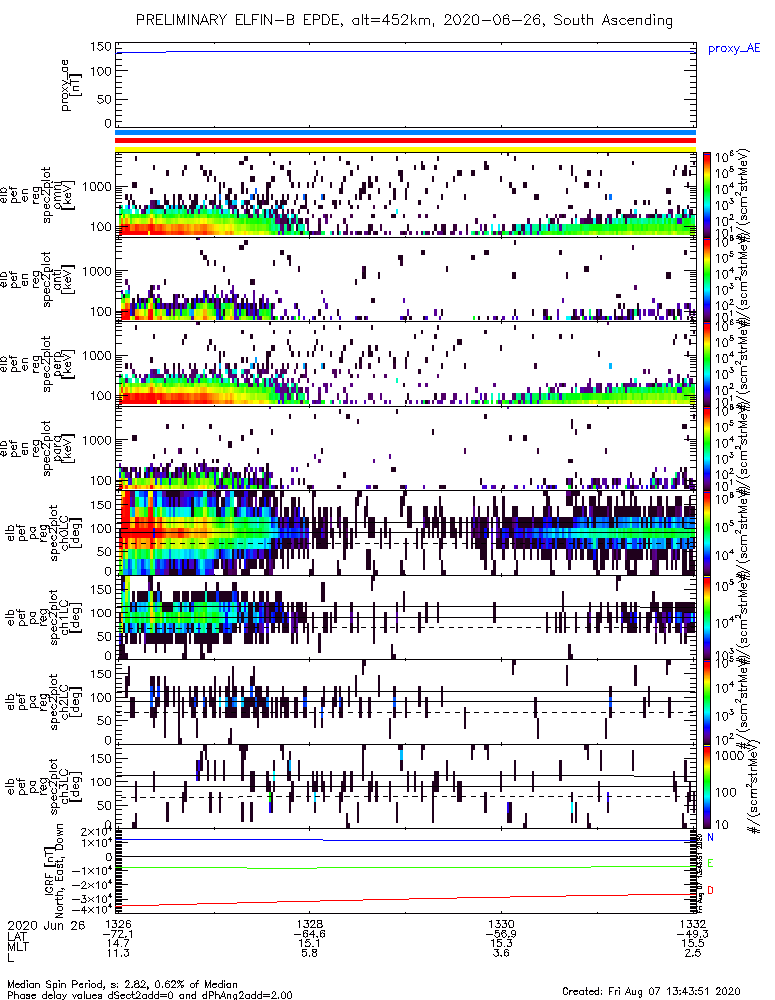Click the '2020 Jun 26' date label
This screenshot has width=775, height=1000.
pyautogui.click(x=46, y=925)
